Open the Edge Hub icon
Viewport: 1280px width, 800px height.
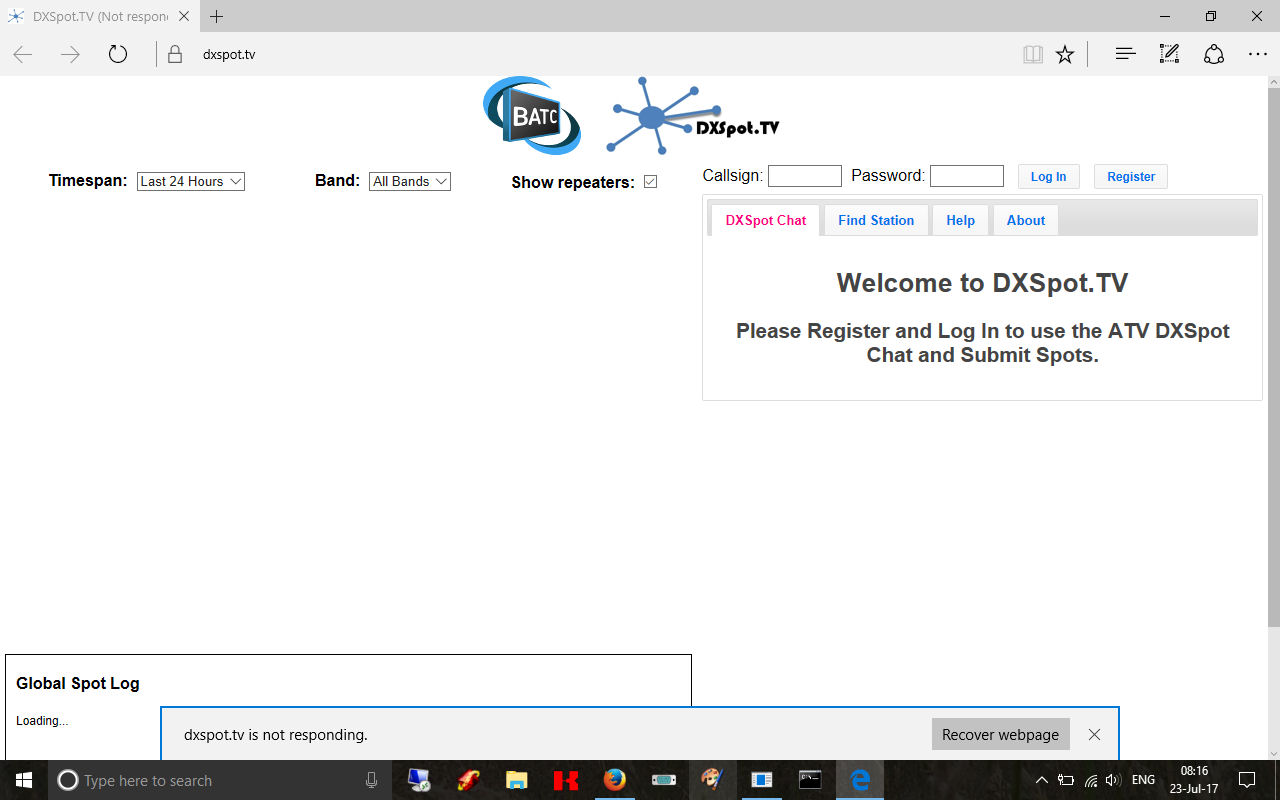[x=1125, y=54]
